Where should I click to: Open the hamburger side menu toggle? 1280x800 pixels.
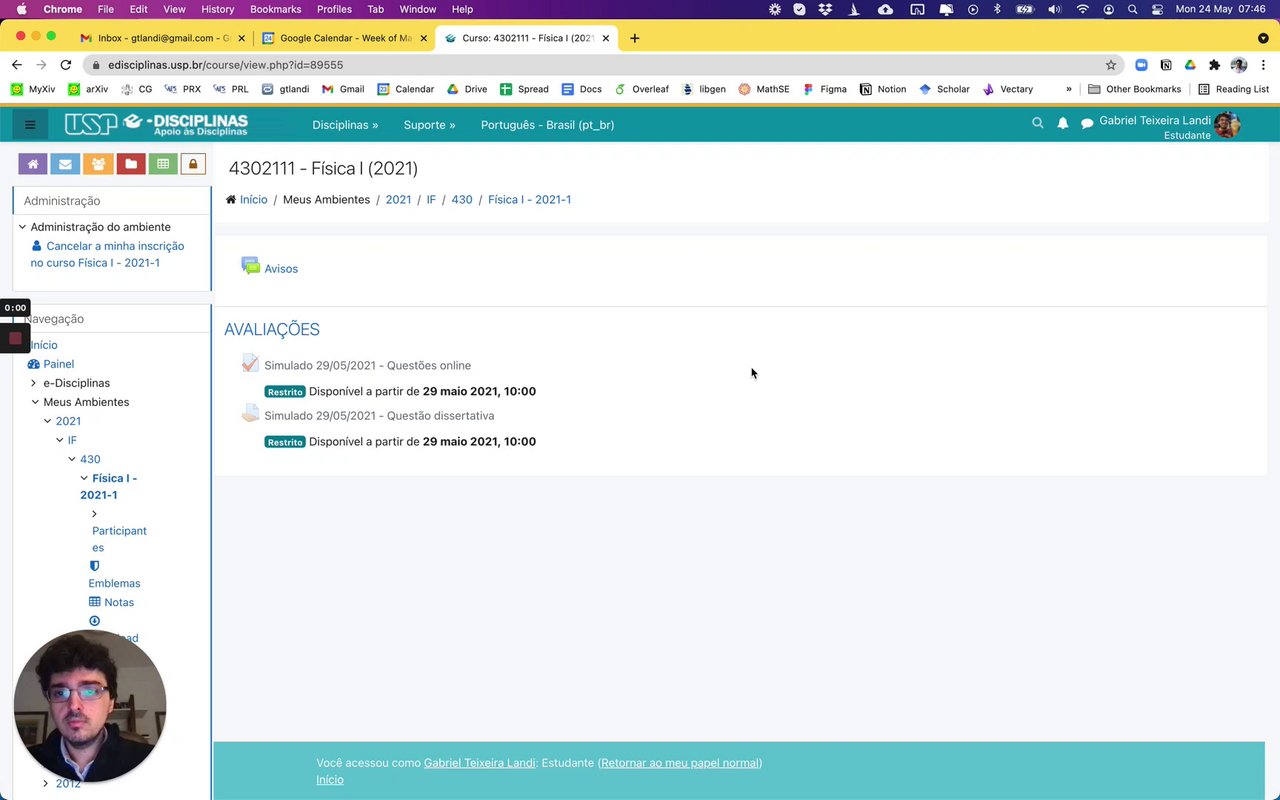point(30,125)
